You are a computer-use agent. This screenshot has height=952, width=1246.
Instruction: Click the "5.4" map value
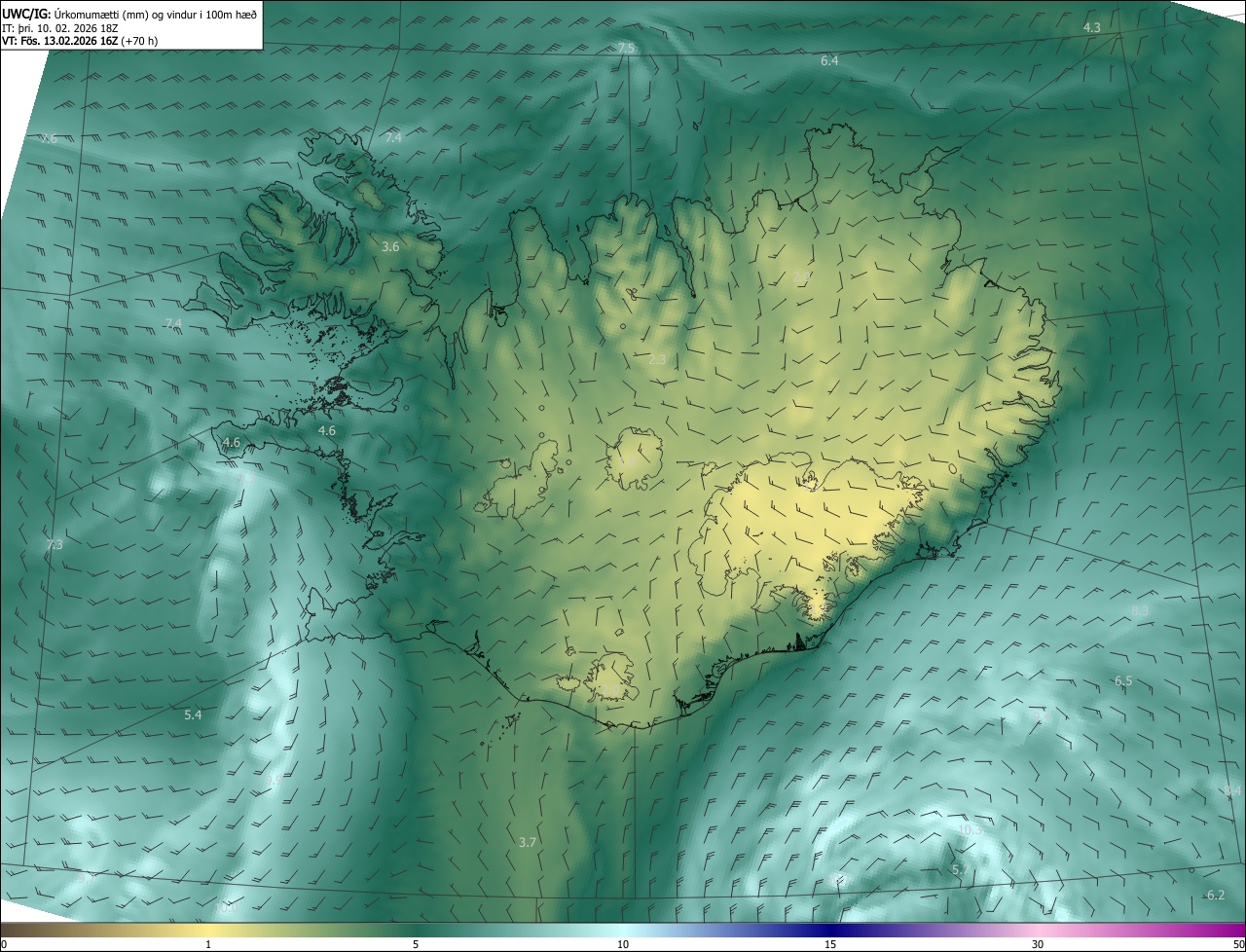193,715
